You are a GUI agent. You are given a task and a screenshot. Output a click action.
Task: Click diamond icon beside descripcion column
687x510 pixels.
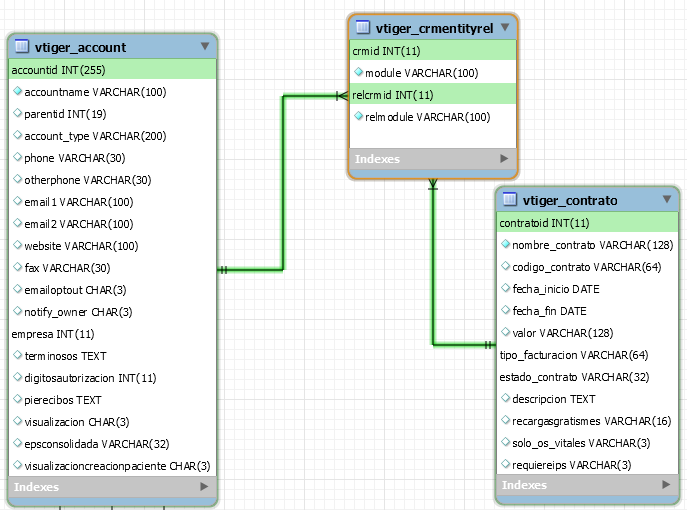[506, 398]
